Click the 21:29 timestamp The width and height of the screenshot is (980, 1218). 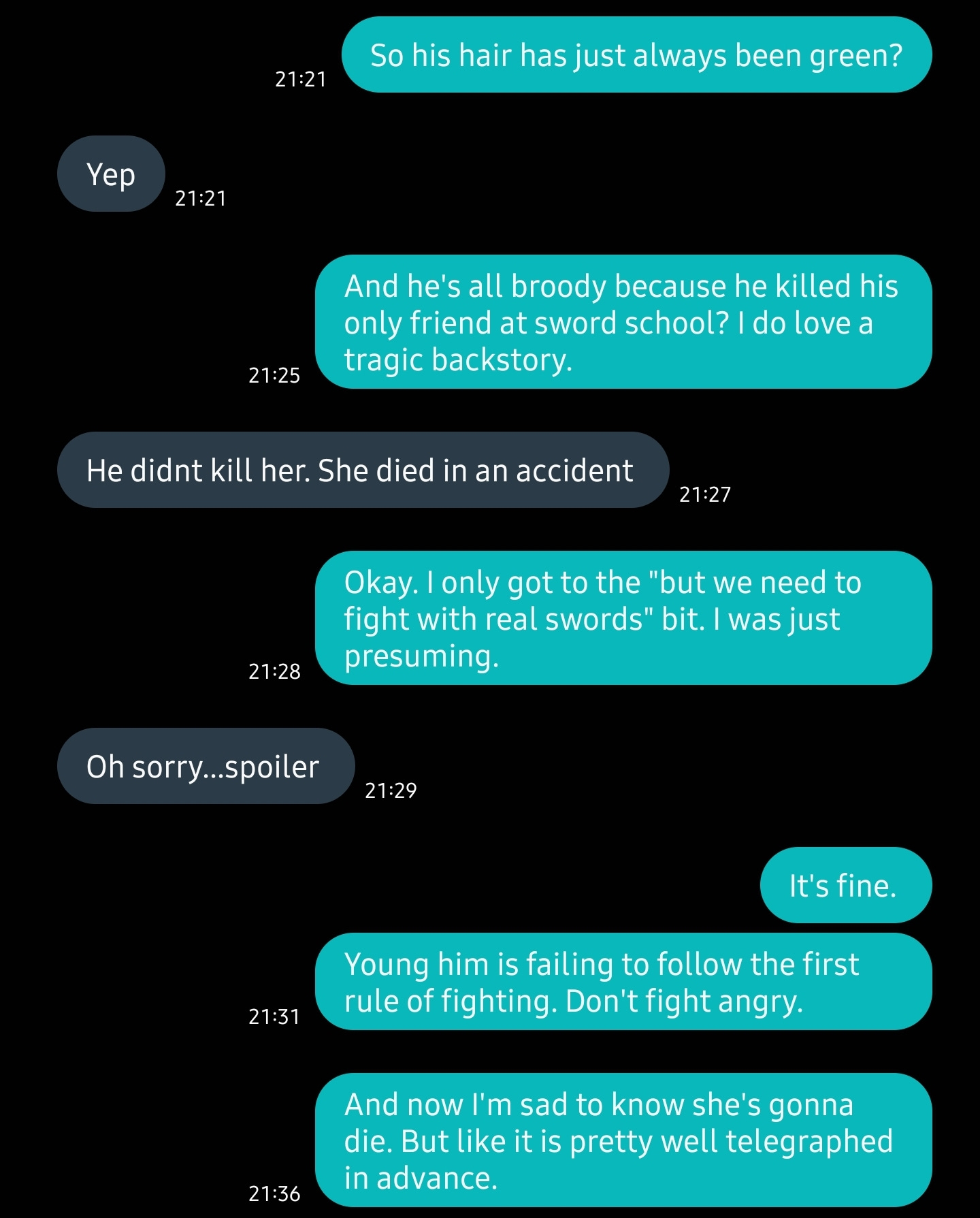pyautogui.click(x=391, y=791)
